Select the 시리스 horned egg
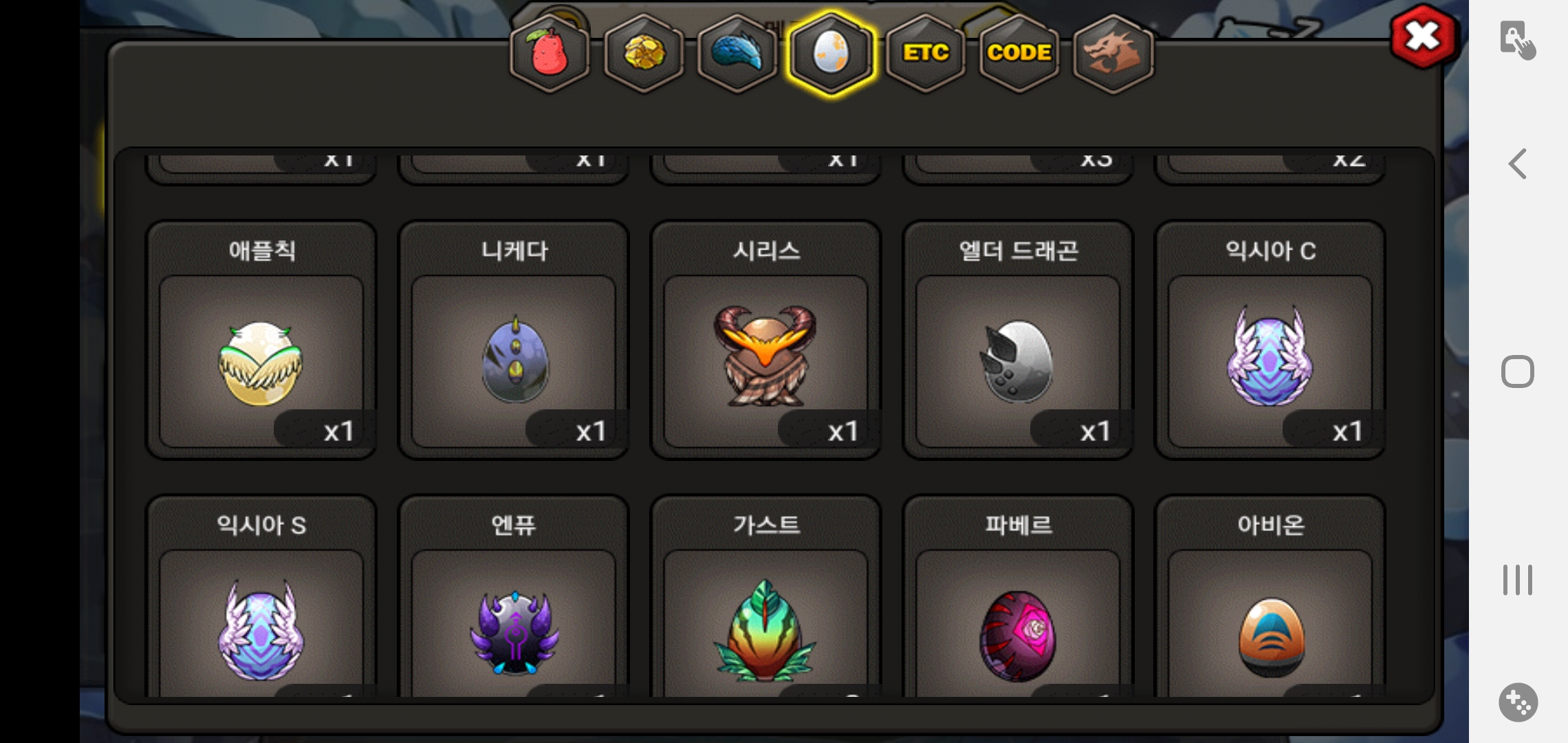The height and width of the screenshot is (743, 1568). click(766, 340)
